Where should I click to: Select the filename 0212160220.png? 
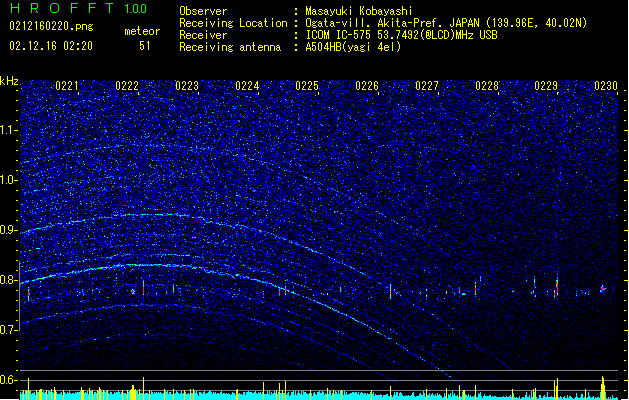tap(51, 26)
